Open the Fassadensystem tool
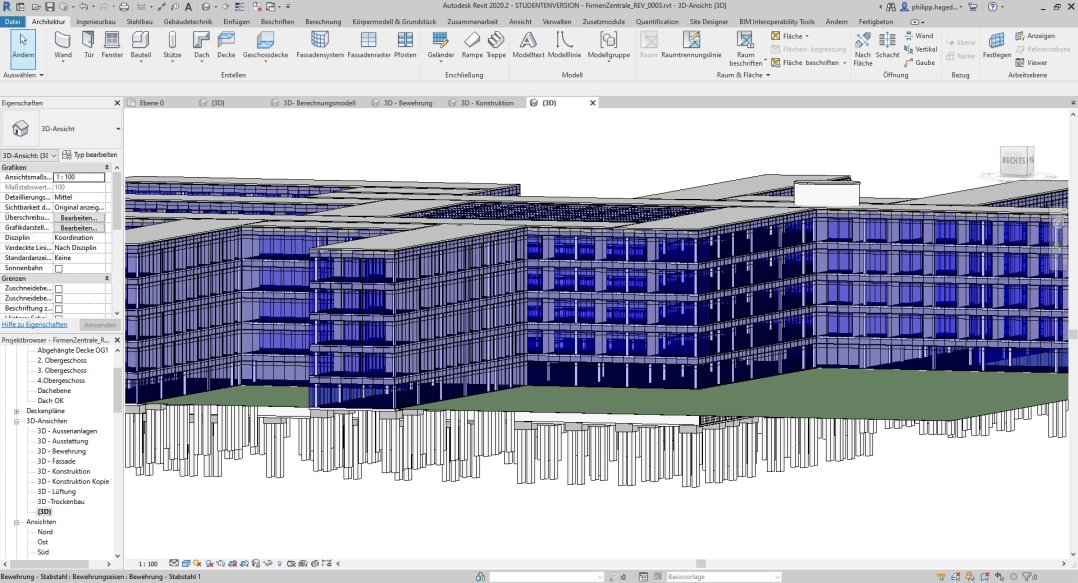 point(320,44)
